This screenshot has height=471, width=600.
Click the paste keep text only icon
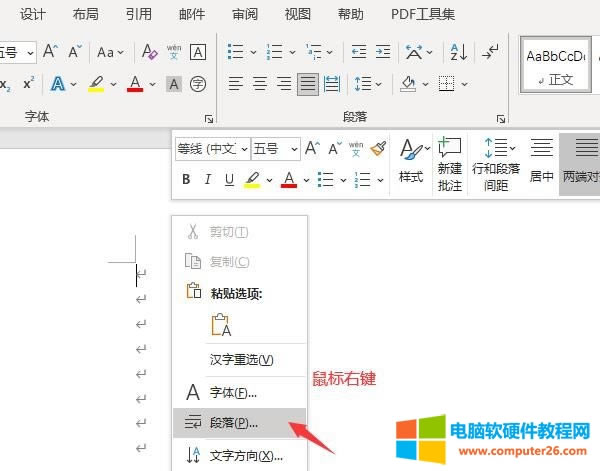pyautogui.click(x=221, y=325)
